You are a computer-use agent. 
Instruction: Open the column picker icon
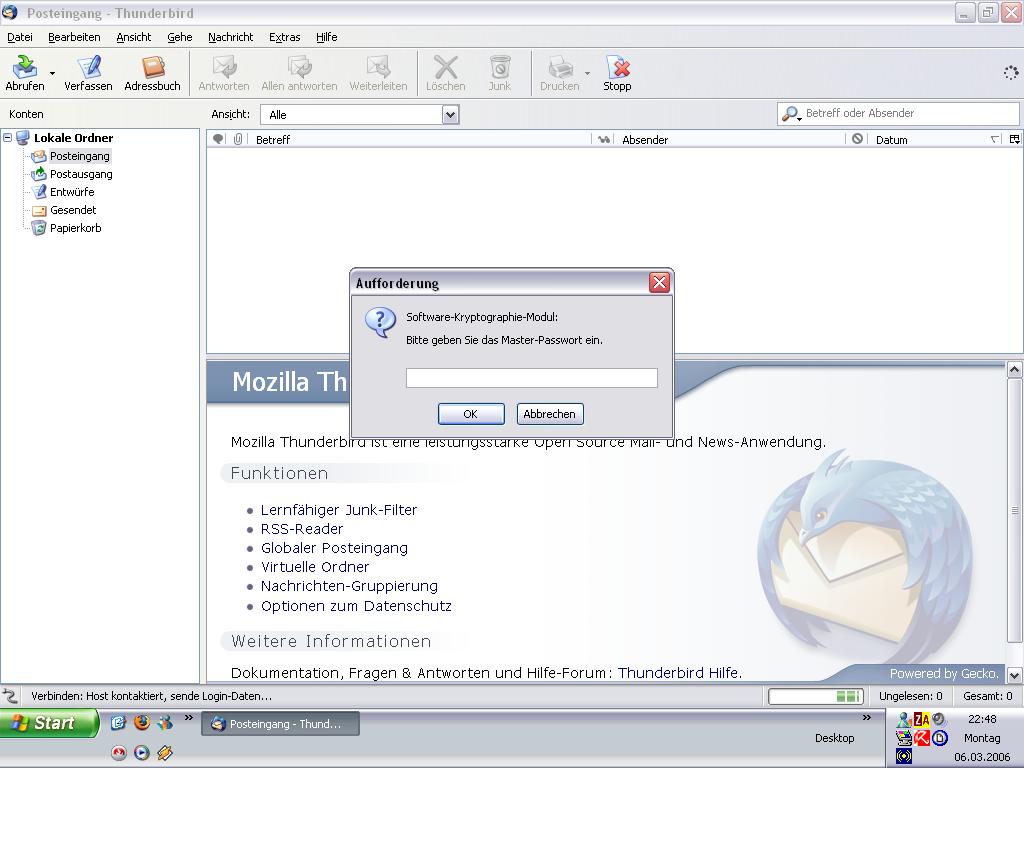pos(1014,139)
